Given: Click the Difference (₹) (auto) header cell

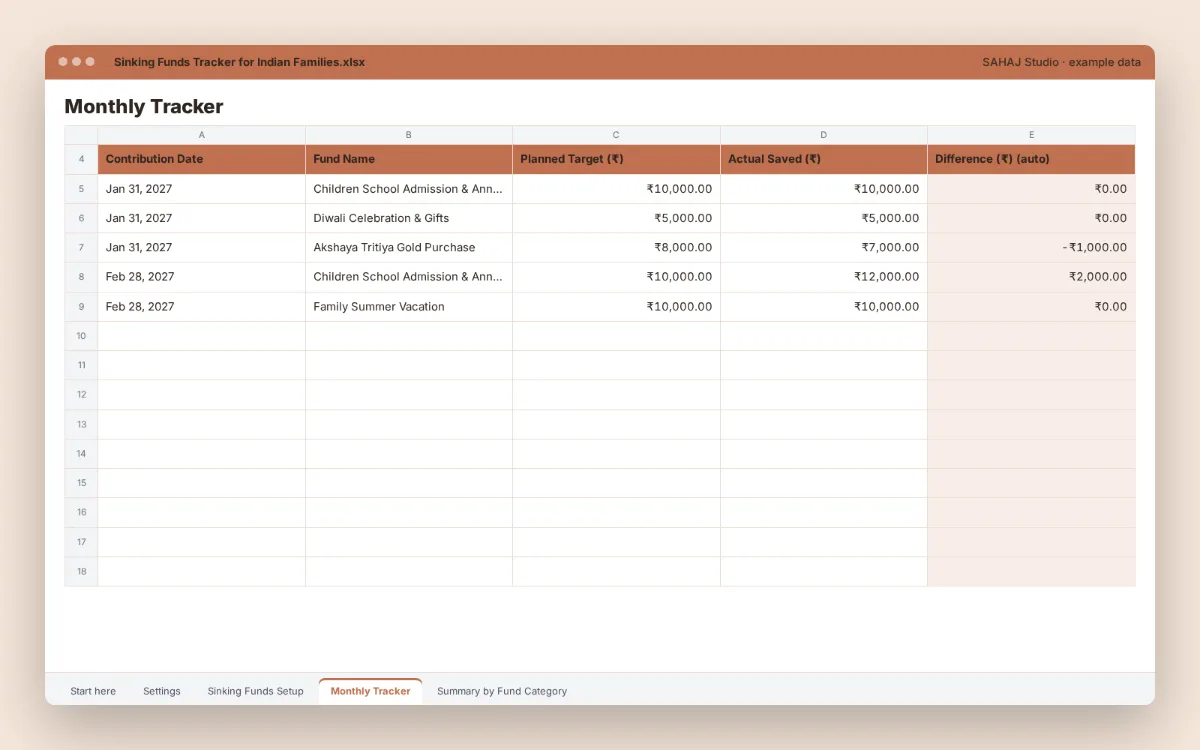Looking at the screenshot, I should 1032,159.
